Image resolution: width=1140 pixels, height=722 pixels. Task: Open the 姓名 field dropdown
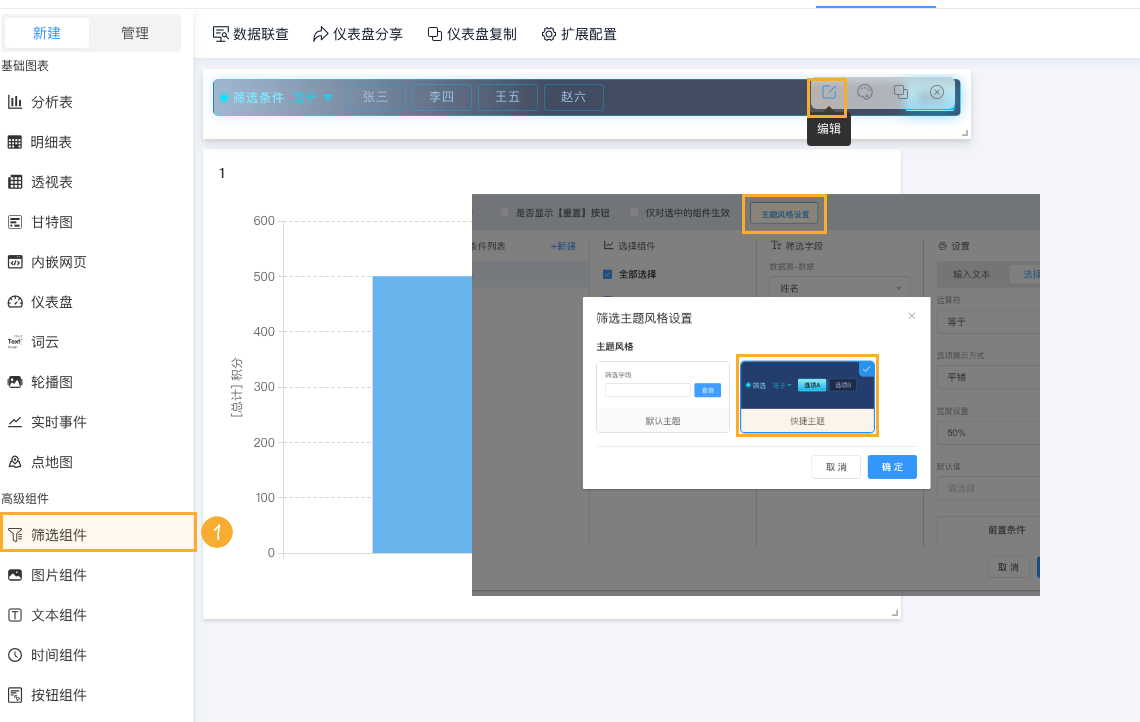[840, 288]
